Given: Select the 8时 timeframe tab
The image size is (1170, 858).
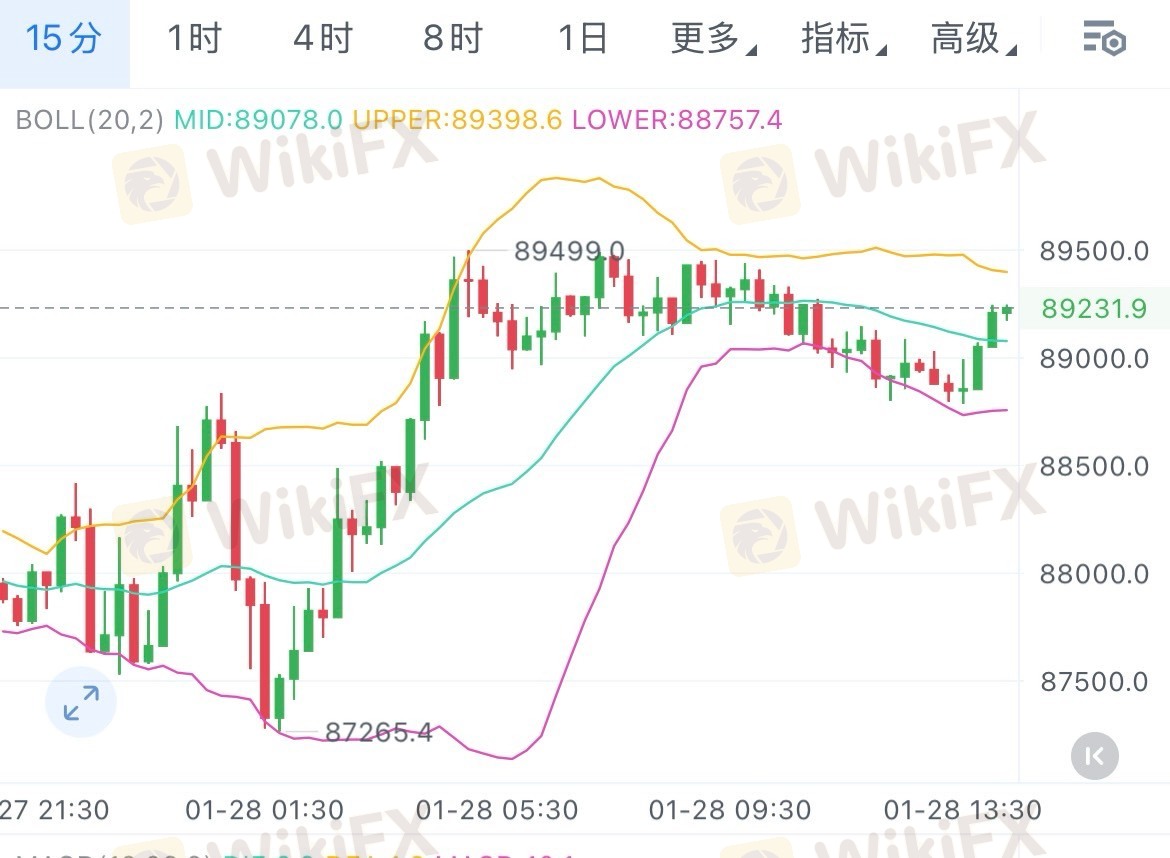Looking at the screenshot, I should [x=452, y=40].
